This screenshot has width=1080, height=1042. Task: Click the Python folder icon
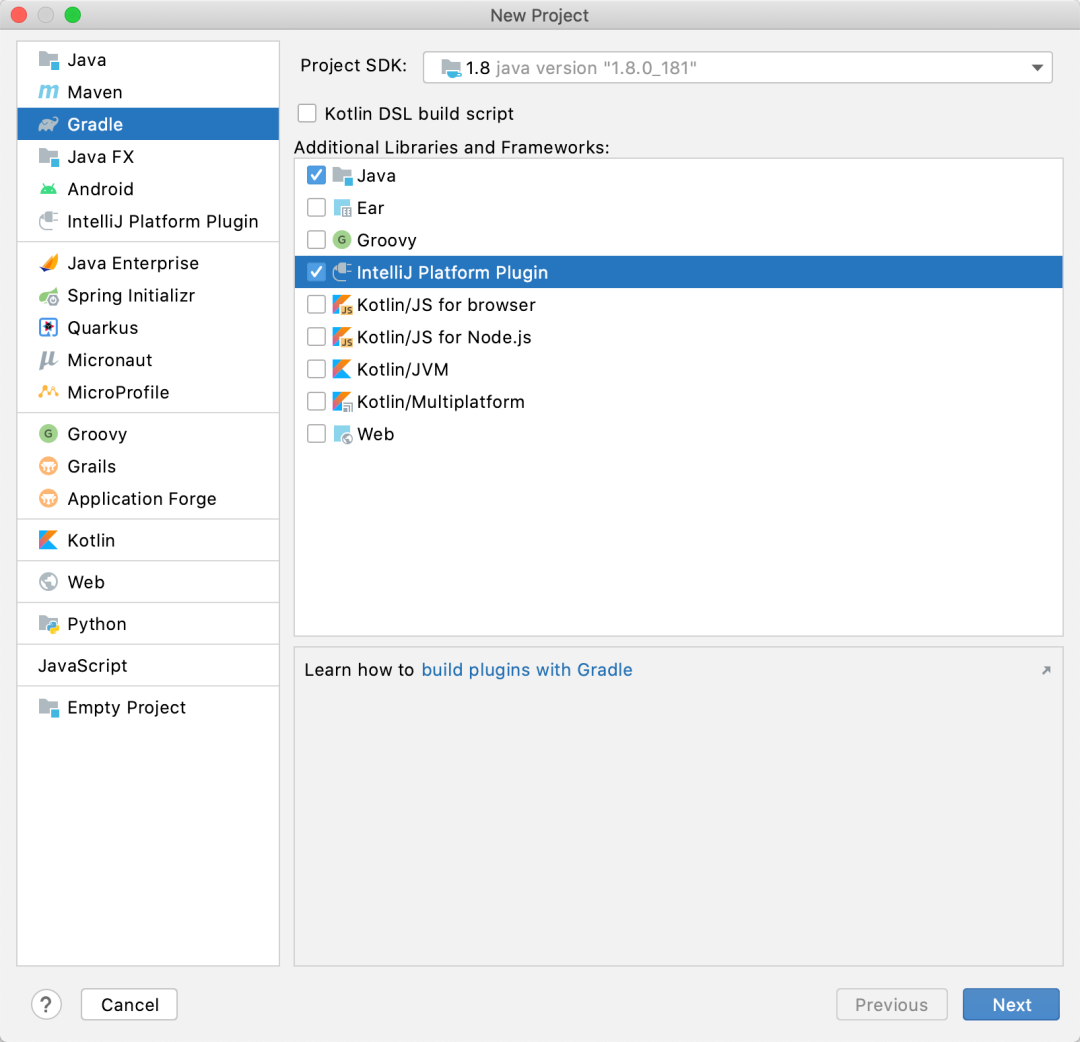coord(48,624)
